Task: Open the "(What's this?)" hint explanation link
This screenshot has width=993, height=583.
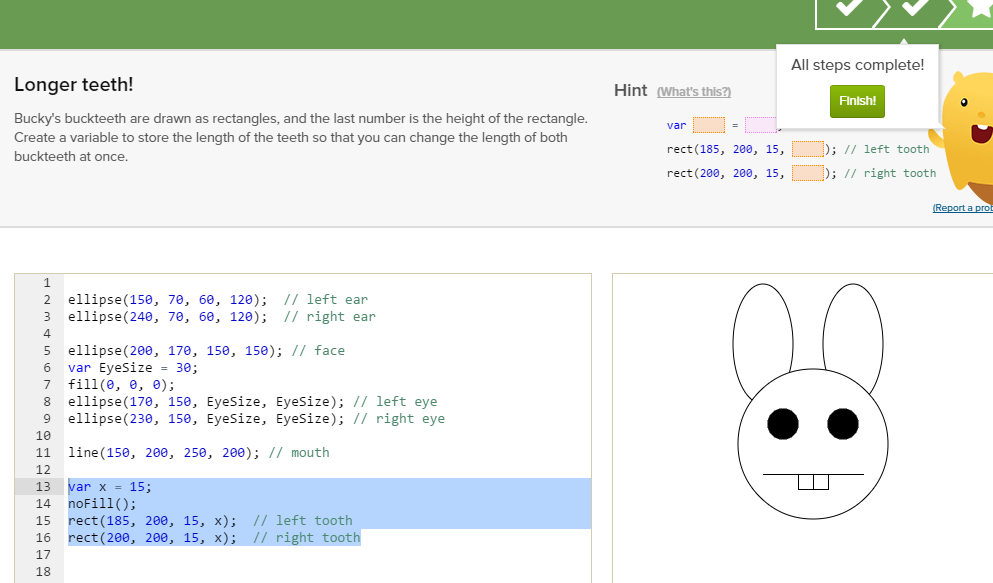Action: (x=694, y=91)
